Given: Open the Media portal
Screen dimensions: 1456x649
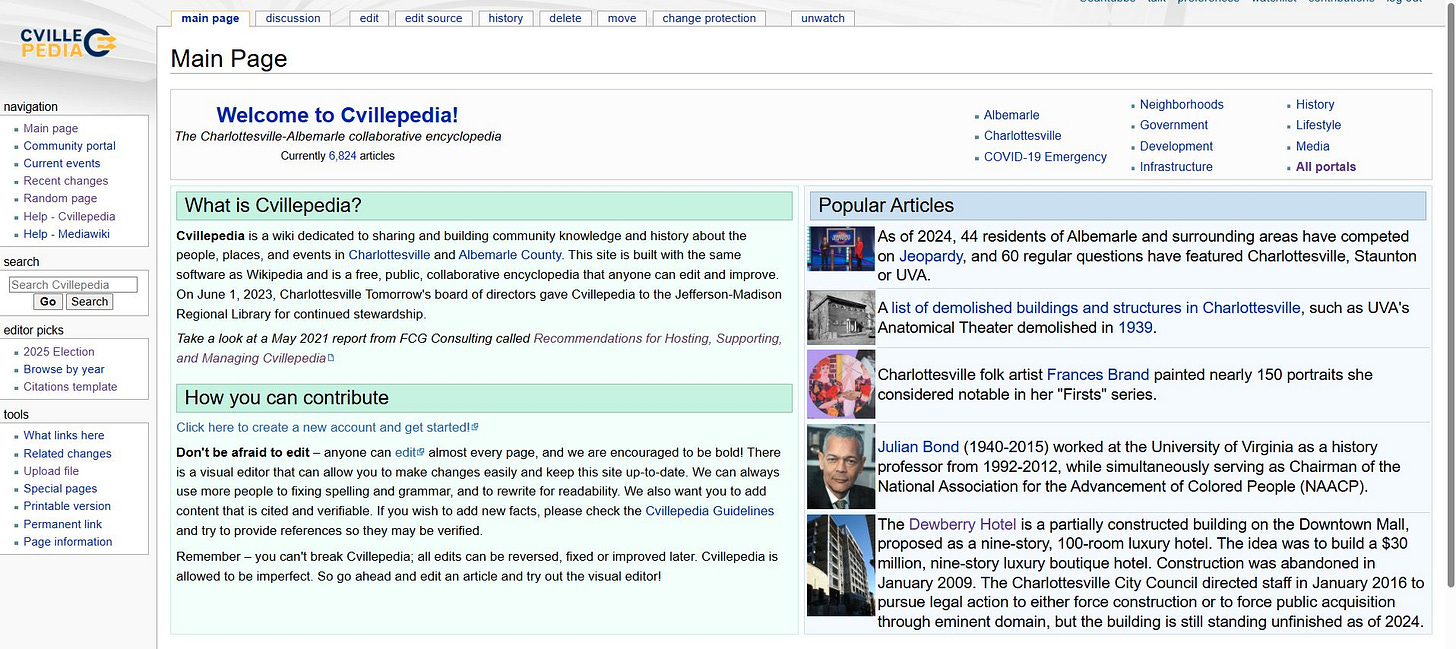Looking at the screenshot, I should click(1313, 146).
